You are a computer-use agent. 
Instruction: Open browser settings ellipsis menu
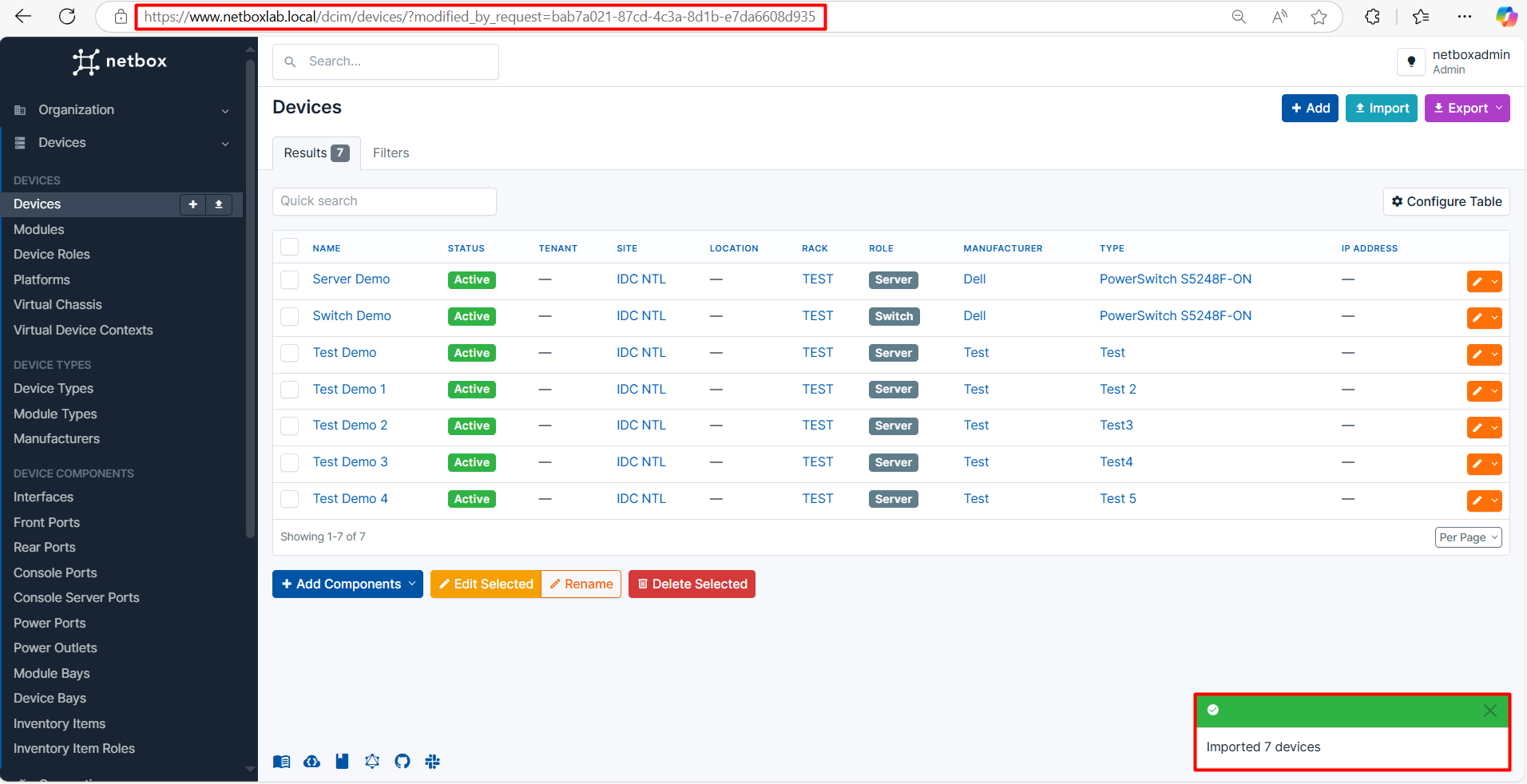point(1464,17)
